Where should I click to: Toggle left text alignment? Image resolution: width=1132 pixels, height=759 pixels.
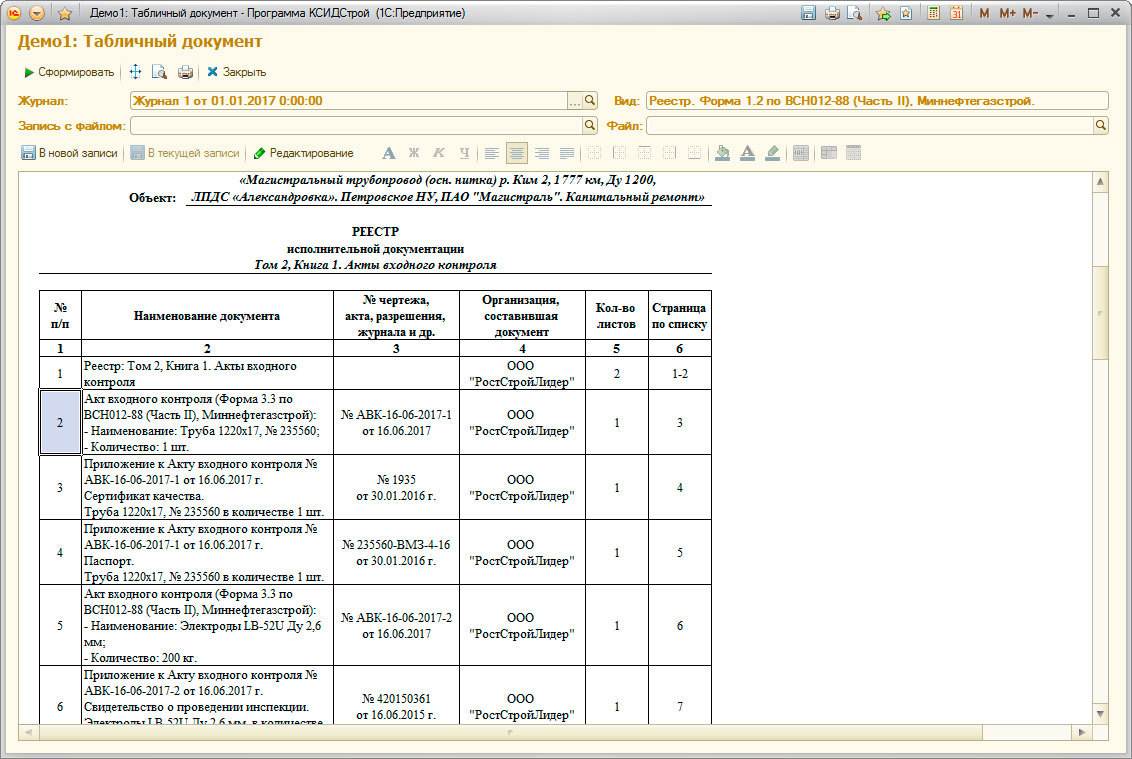click(491, 153)
